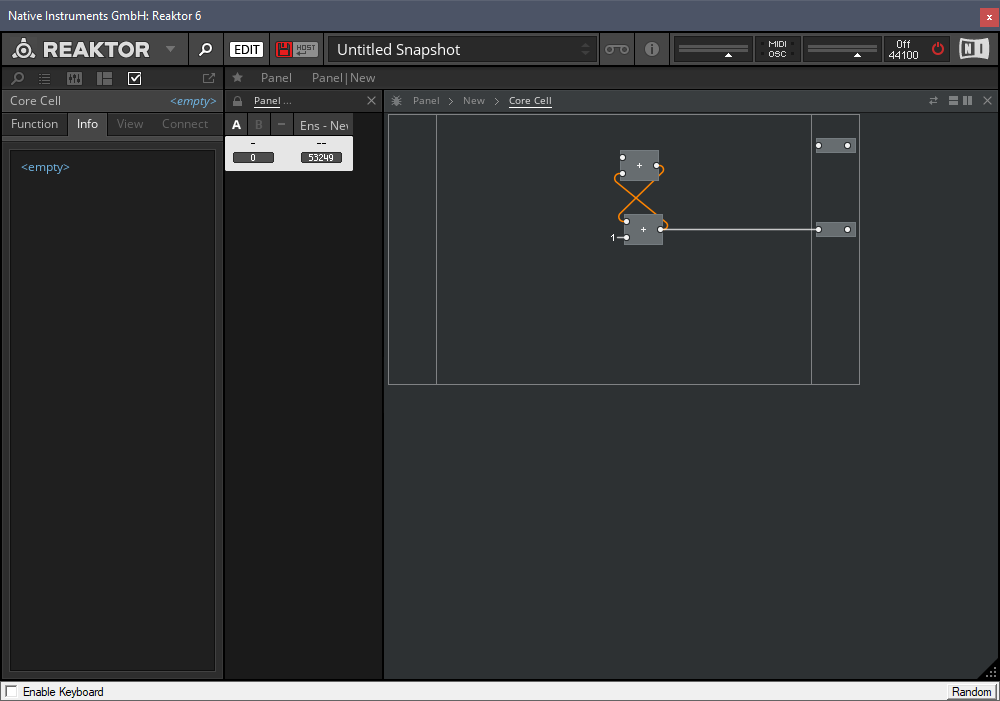
Task: Select panel view A button
Action: 237,125
